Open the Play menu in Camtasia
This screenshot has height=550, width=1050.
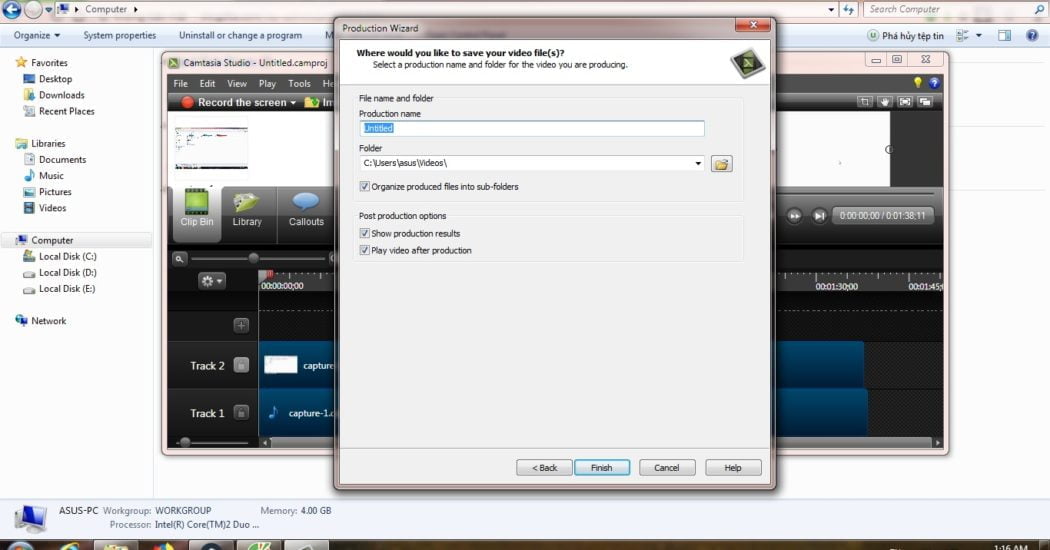tap(267, 83)
